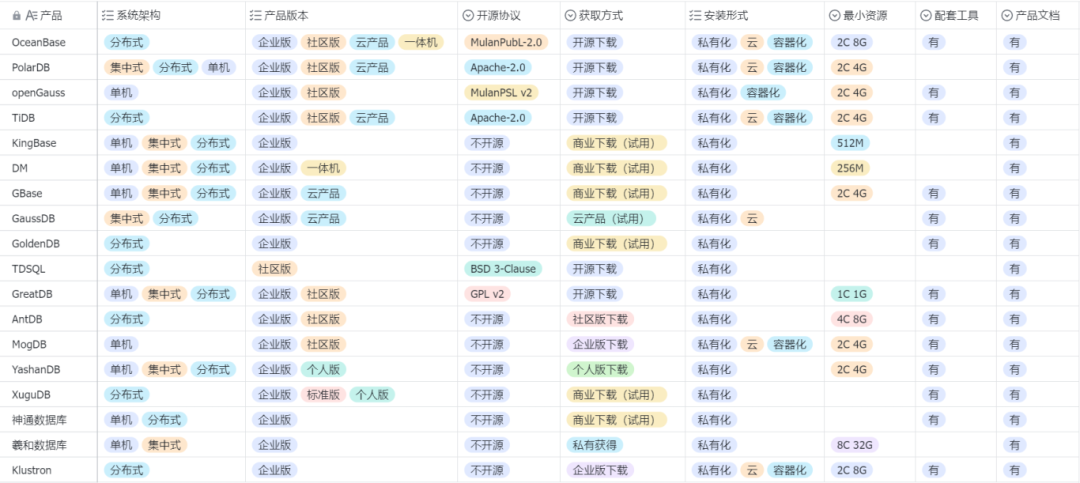Select the openGauss product cell
This screenshot has width=1080, height=483.
49,92
